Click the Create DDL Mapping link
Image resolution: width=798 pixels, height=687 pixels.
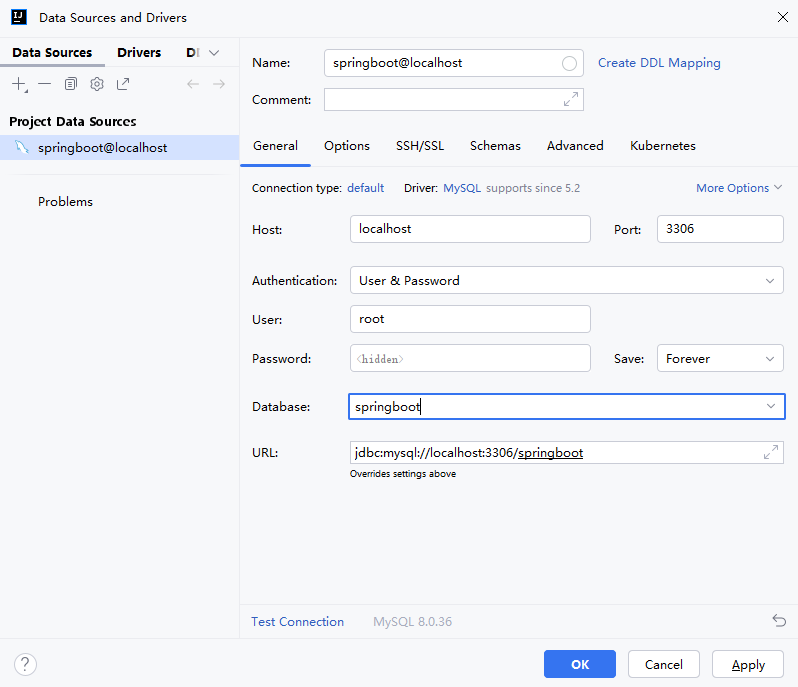pos(659,63)
